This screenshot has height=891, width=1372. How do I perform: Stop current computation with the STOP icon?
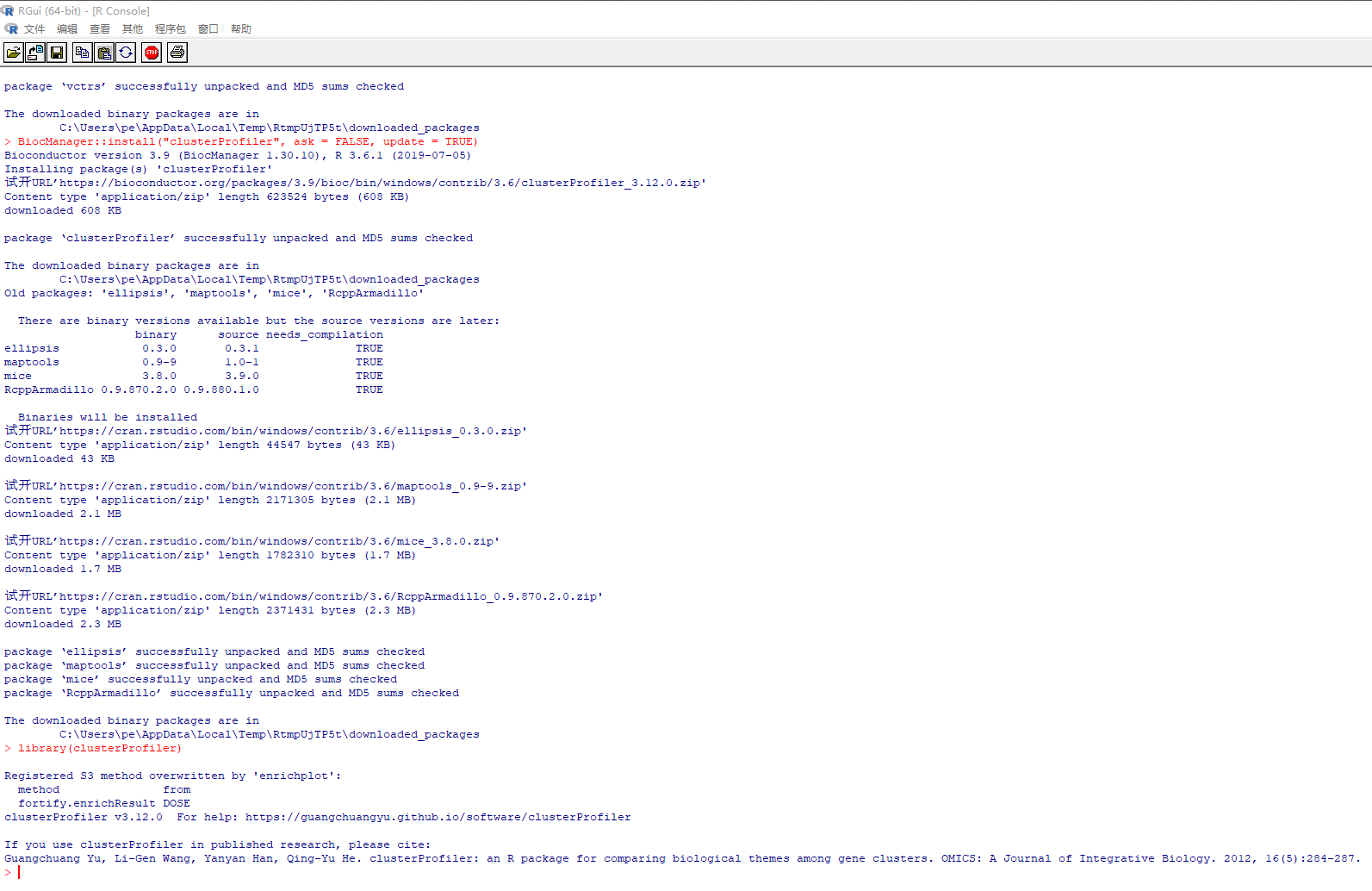(152, 53)
